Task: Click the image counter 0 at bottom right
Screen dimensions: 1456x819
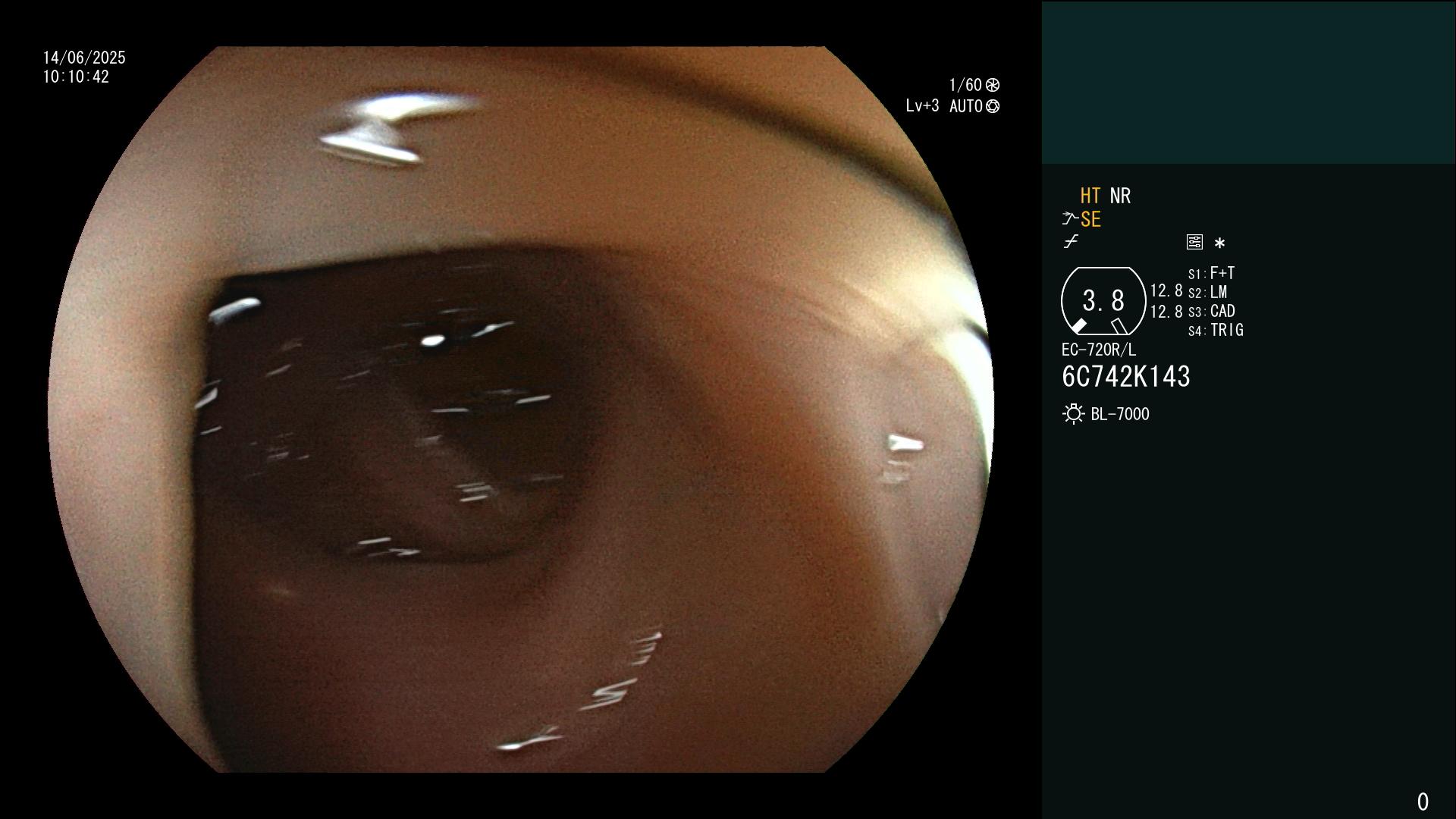Action: coord(1423,802)
